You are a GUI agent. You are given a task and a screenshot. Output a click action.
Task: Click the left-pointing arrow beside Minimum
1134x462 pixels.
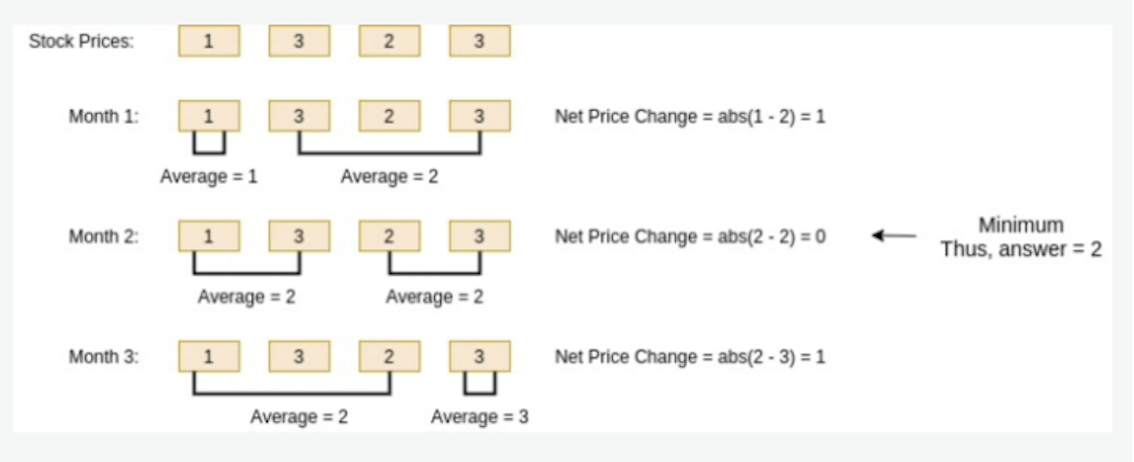coord(894,236)
